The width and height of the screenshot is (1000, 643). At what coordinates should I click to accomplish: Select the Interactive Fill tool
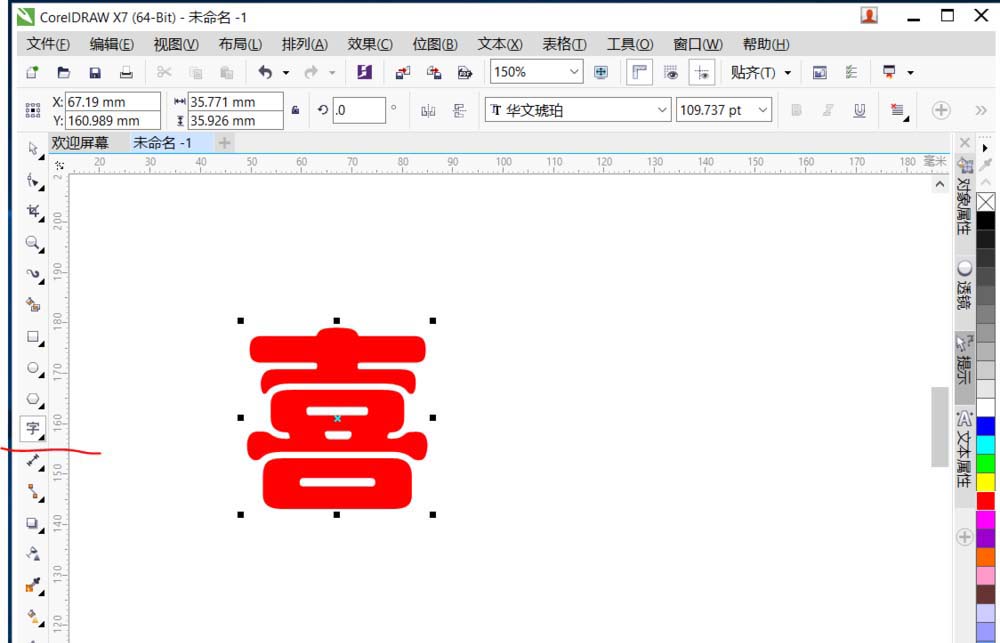[x=33, y=616]
